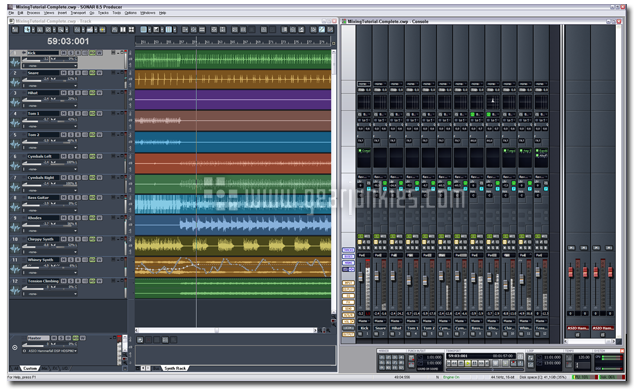Click the last icon on Track toolbar right end
Screen dimensions: 634x391
pos(330,30)
